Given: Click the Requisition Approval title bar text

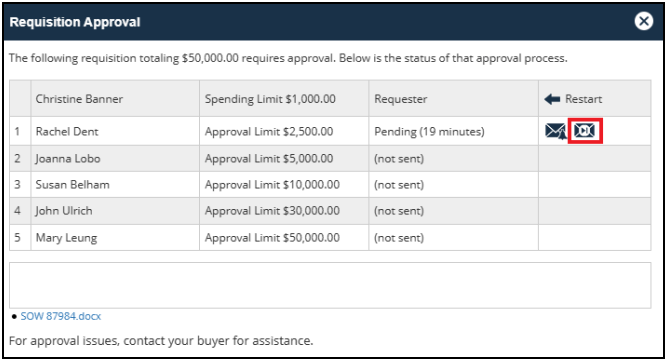Looking at the screenshot, I should (75, 22).
